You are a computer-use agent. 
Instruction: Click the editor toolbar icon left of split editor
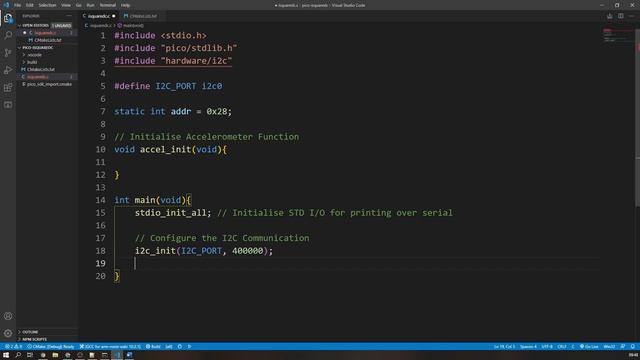pyautogui.click(x=609, y=16)
